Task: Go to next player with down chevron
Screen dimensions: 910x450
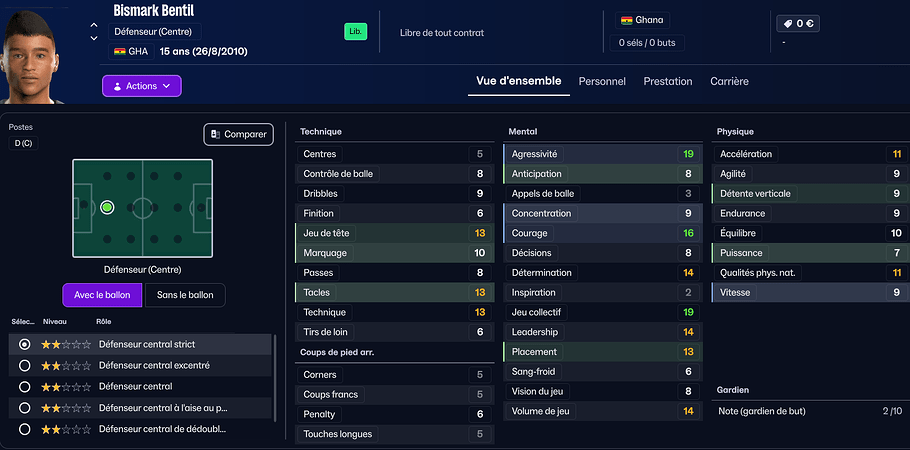Action: pyautogui.click(x=94, y=38)
